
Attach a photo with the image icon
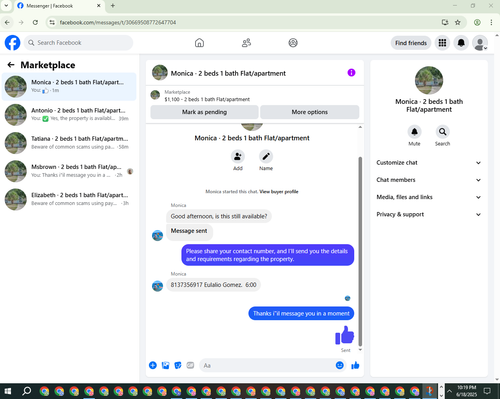coord(165,365)
